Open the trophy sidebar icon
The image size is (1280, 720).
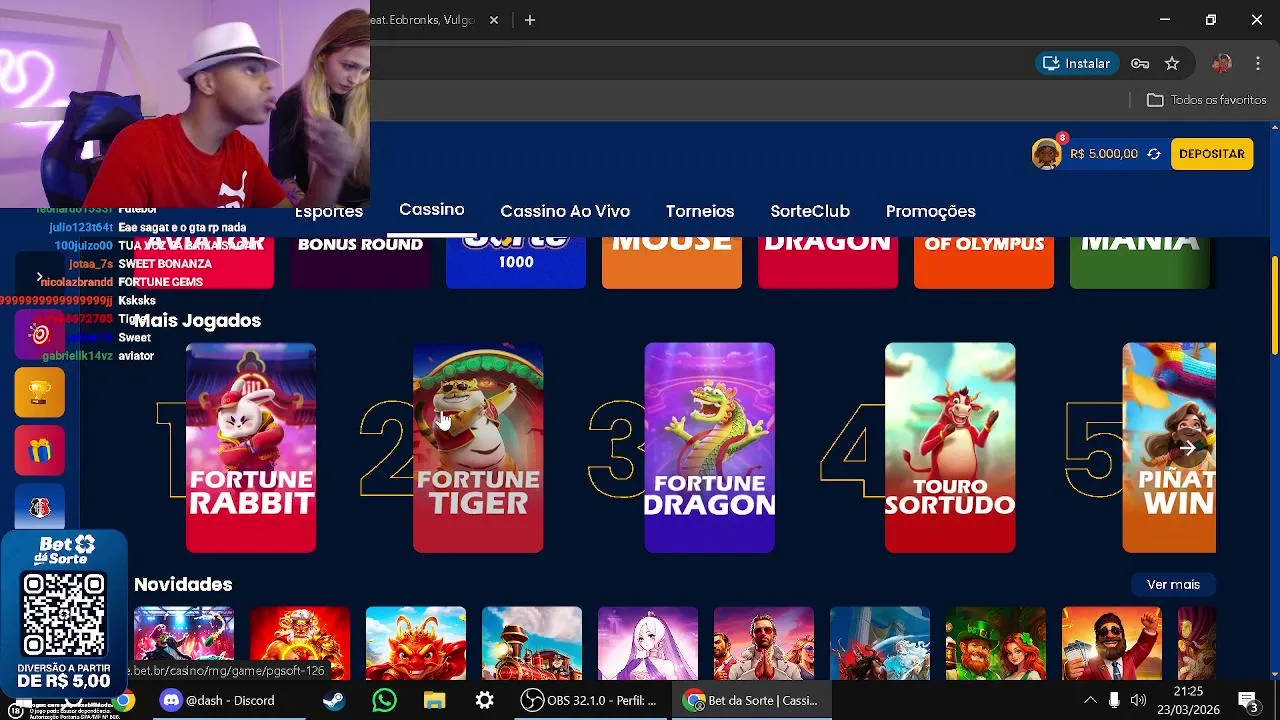(40, 392)
